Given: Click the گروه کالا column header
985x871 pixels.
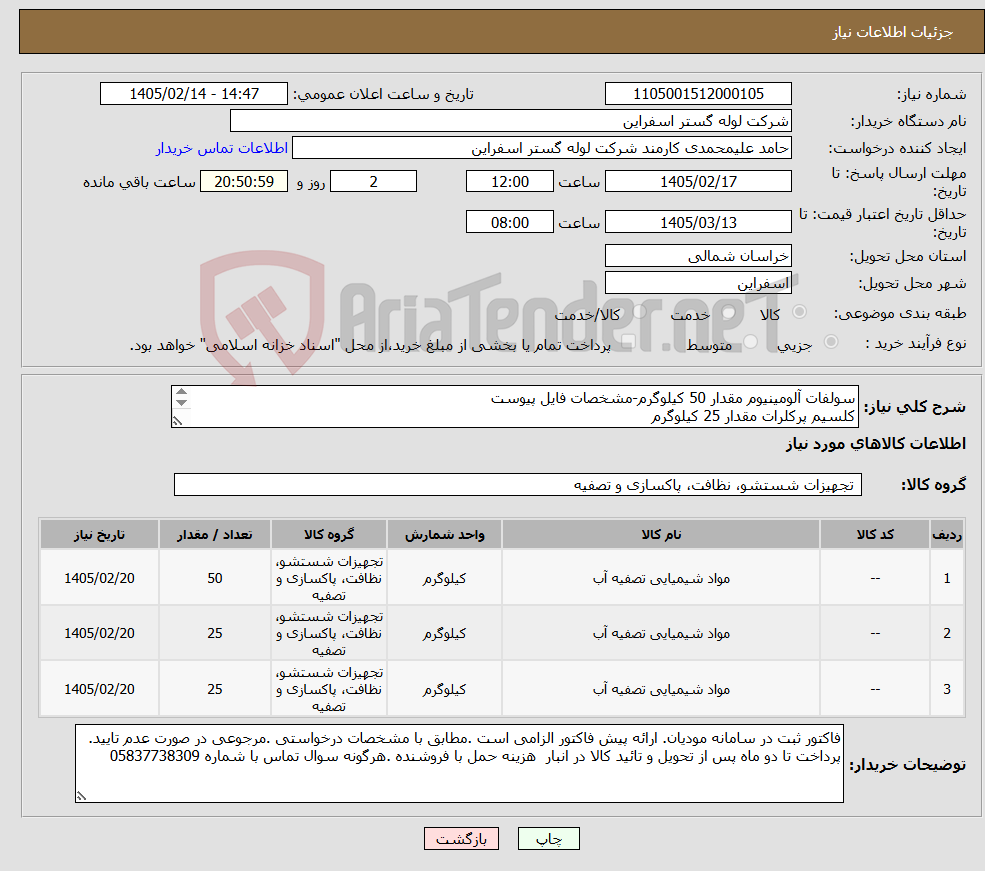Looking at the screenshot, I should [329, 534].
